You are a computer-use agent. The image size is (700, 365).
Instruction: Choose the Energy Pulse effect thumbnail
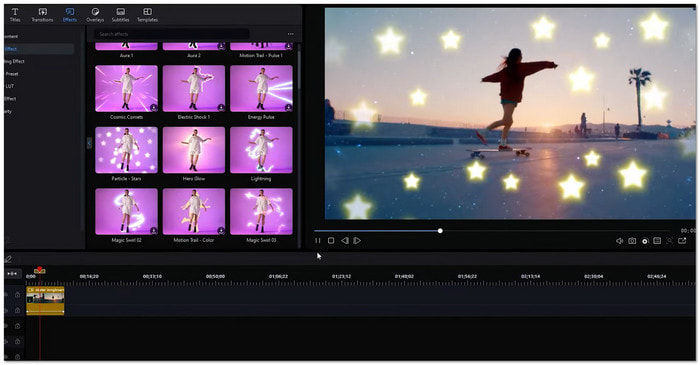261,88
